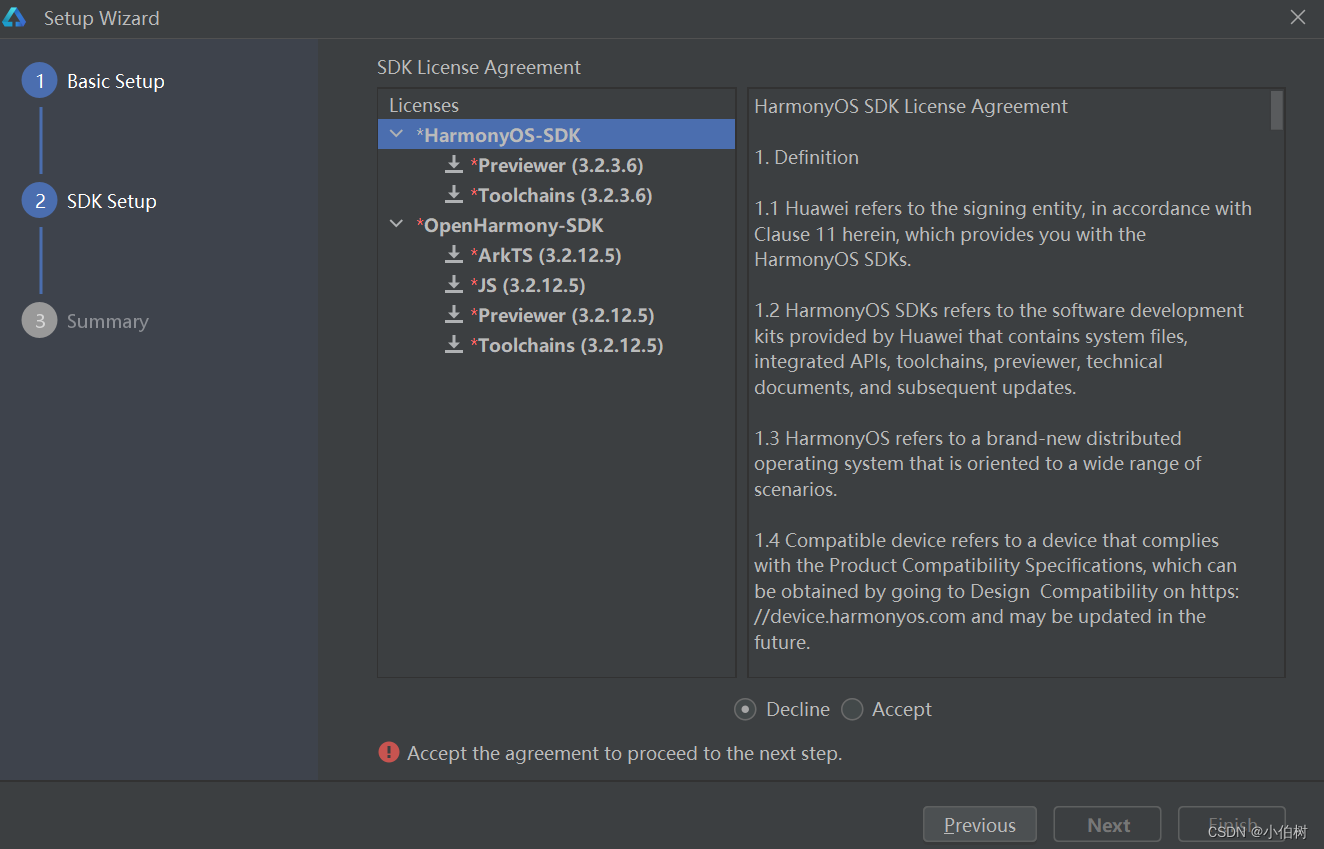Collapse the OpenHarmony-SDK license group
The image size is (1324, 849).
(397, 225)
